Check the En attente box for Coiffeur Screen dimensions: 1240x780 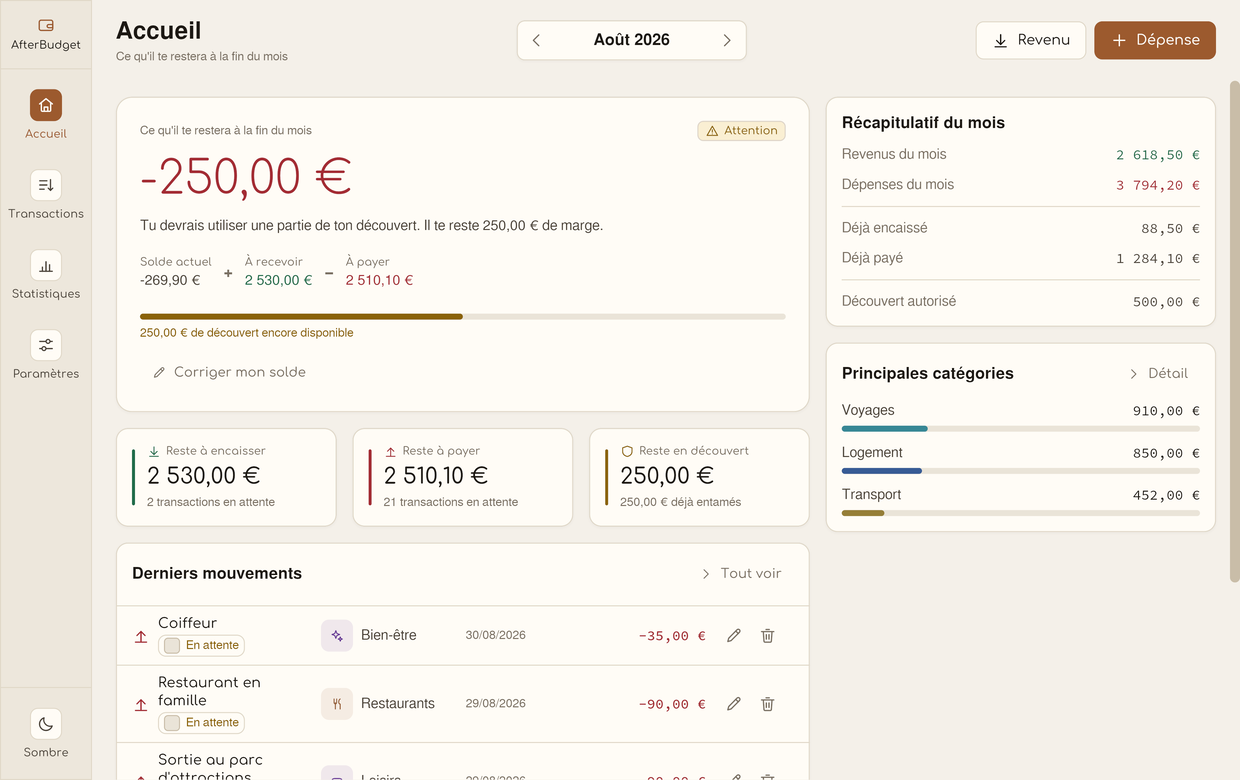172,645
